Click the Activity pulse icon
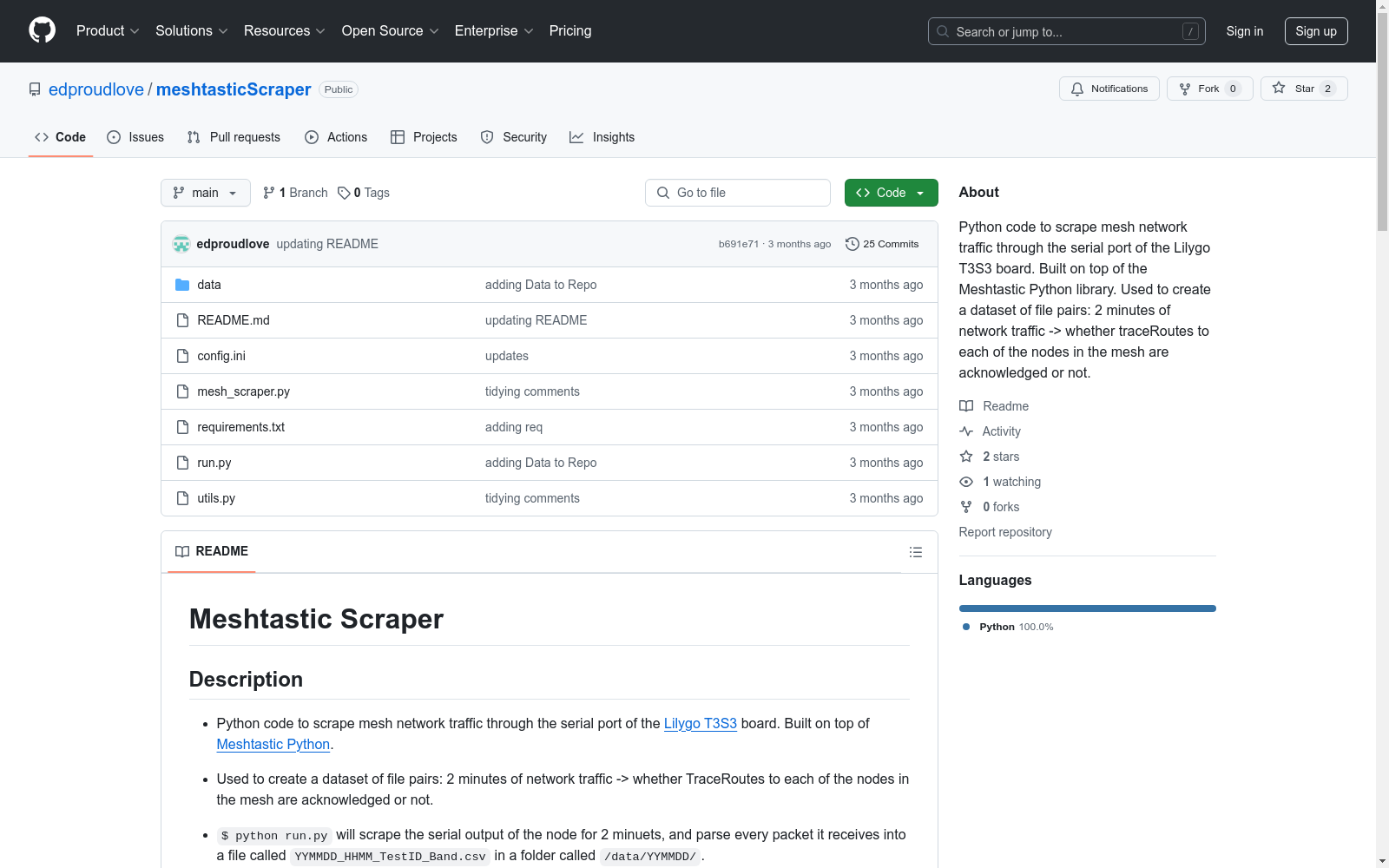 tap(966, 431)
